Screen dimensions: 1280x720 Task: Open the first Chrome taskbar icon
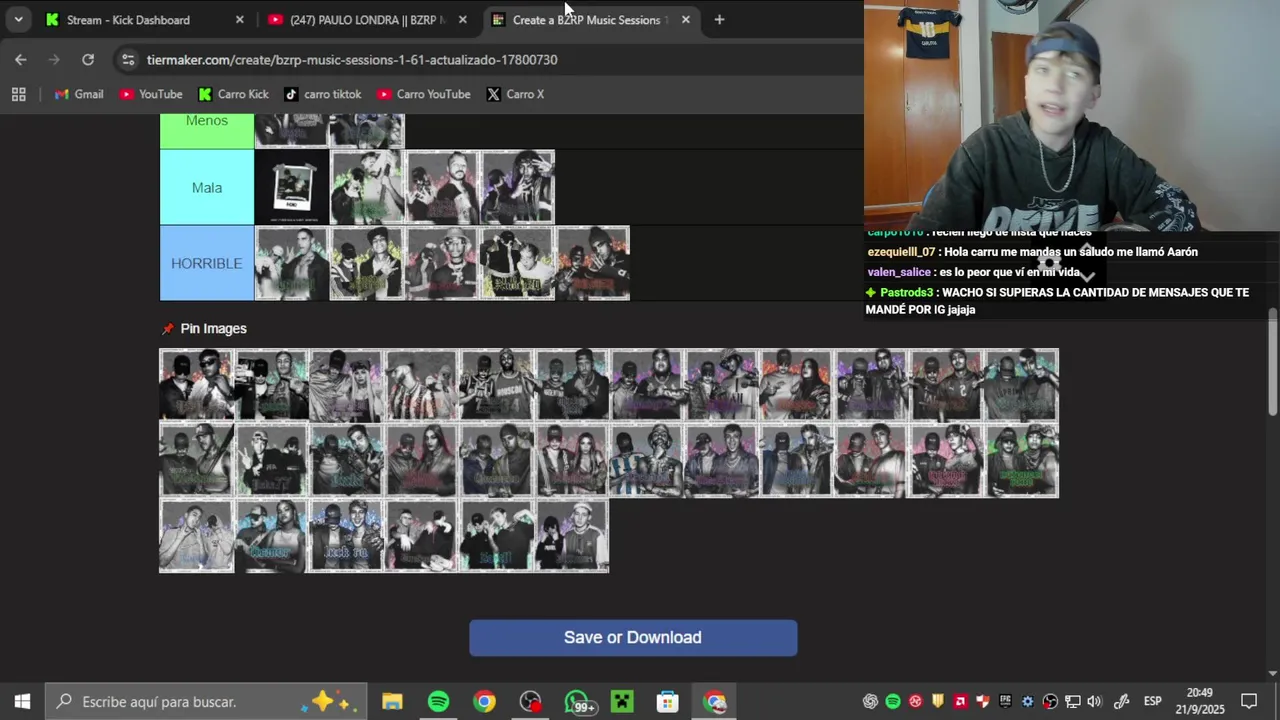click(484, 702)
